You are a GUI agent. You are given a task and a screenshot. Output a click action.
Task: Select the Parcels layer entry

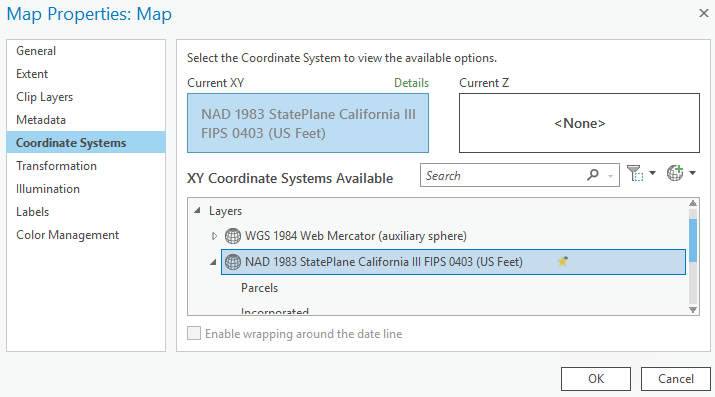pyautogui.click(x=259, y=288)
